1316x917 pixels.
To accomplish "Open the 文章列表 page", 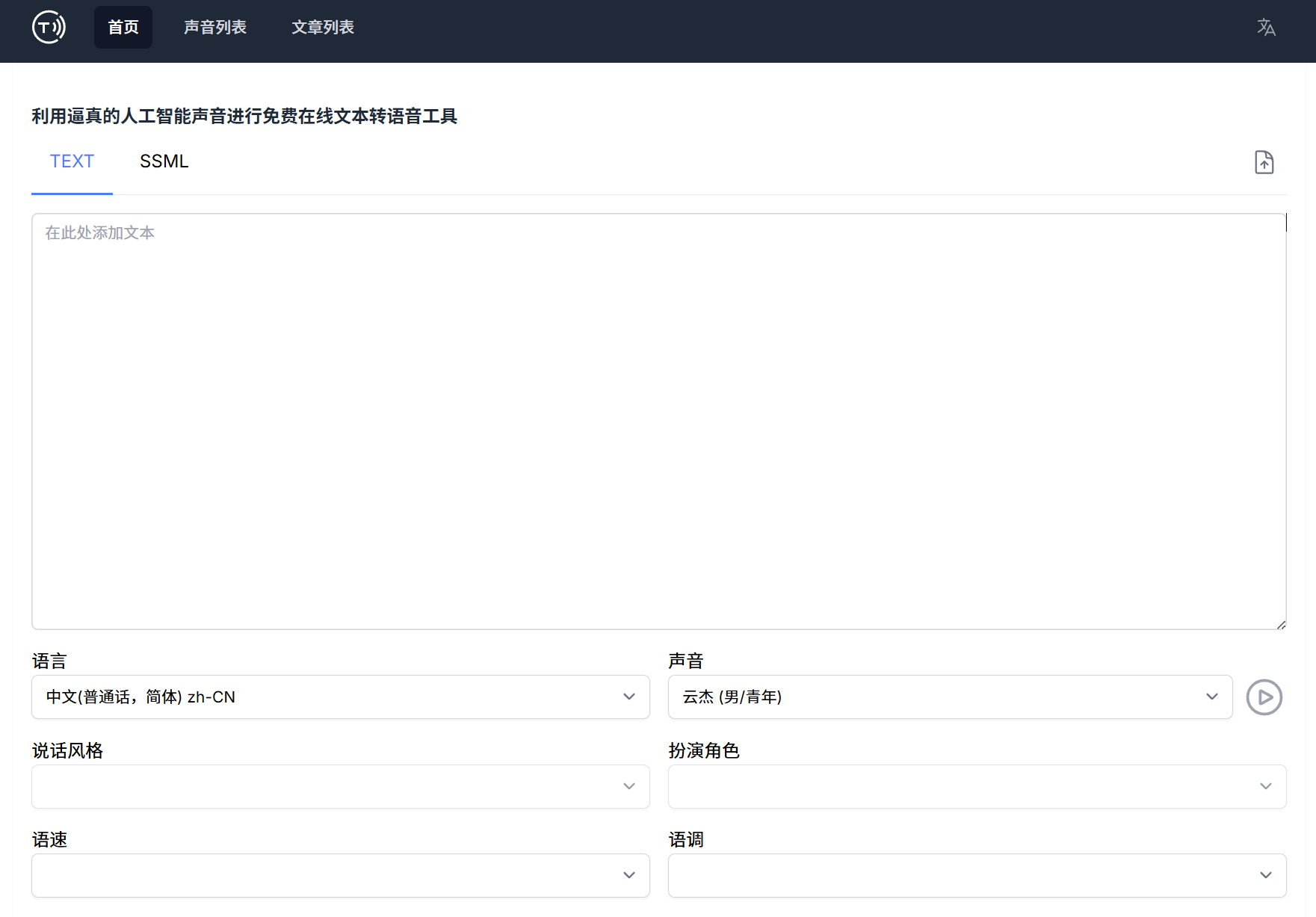I will coord(322,27).
